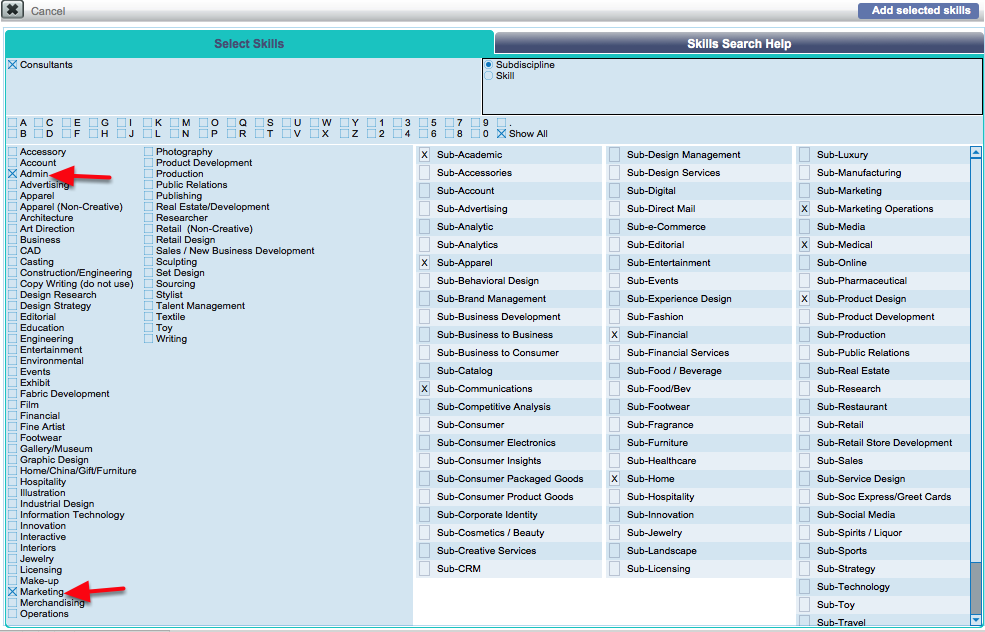The height and width of the screenshot is (632, 985).
Task: Switch to the Select Skills tab
Action: [249, 43]
